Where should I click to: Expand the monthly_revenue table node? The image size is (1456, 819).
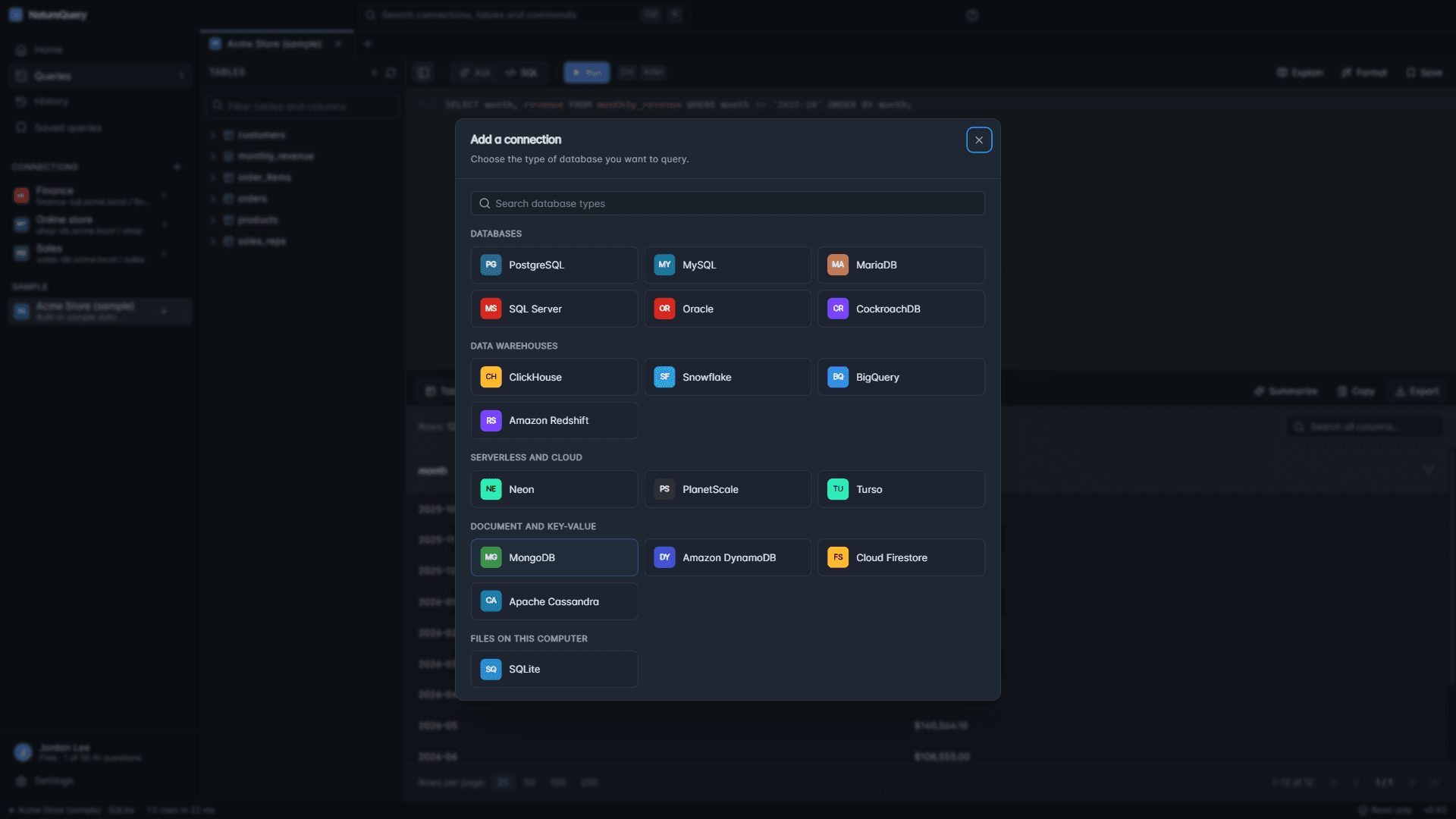(x=214, y=156)
